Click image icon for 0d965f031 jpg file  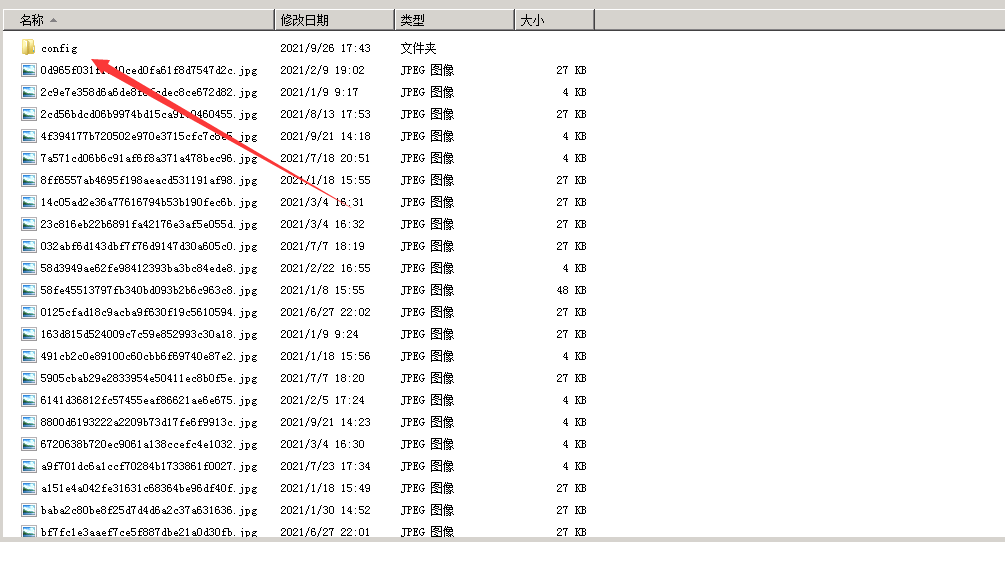[x=29, y=70]
